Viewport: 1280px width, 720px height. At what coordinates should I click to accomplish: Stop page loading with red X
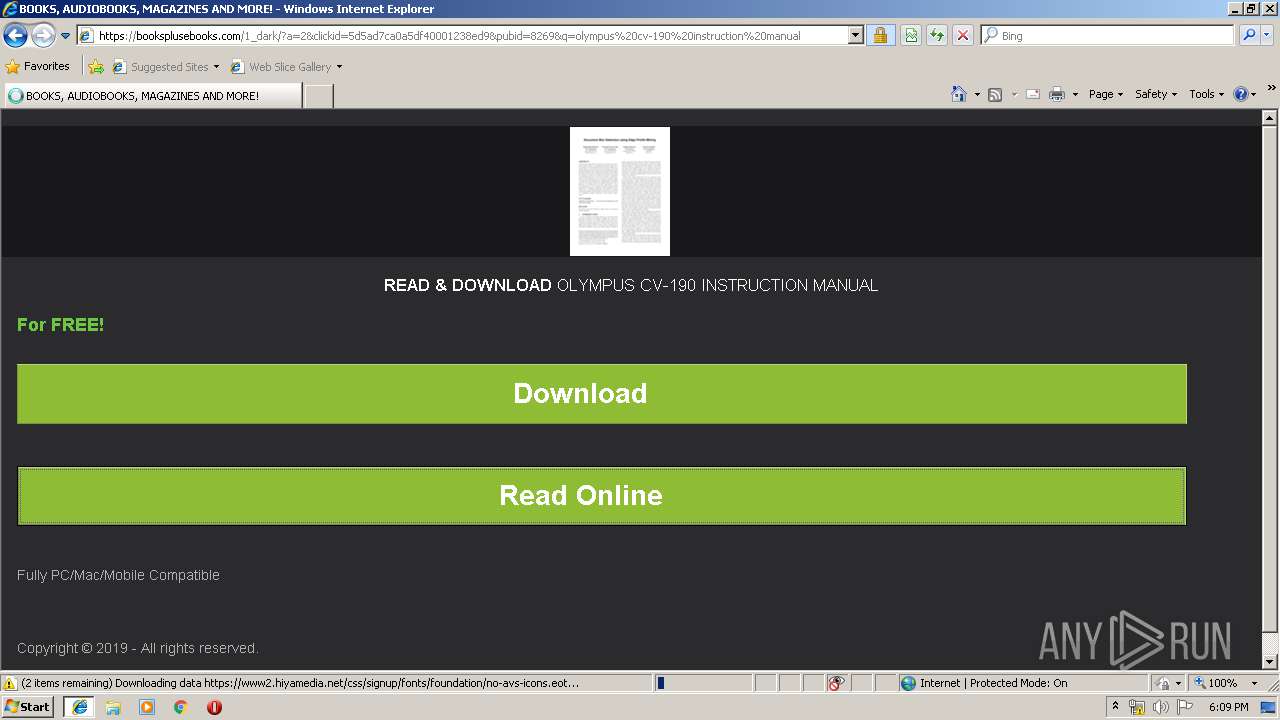click(963, 36)
